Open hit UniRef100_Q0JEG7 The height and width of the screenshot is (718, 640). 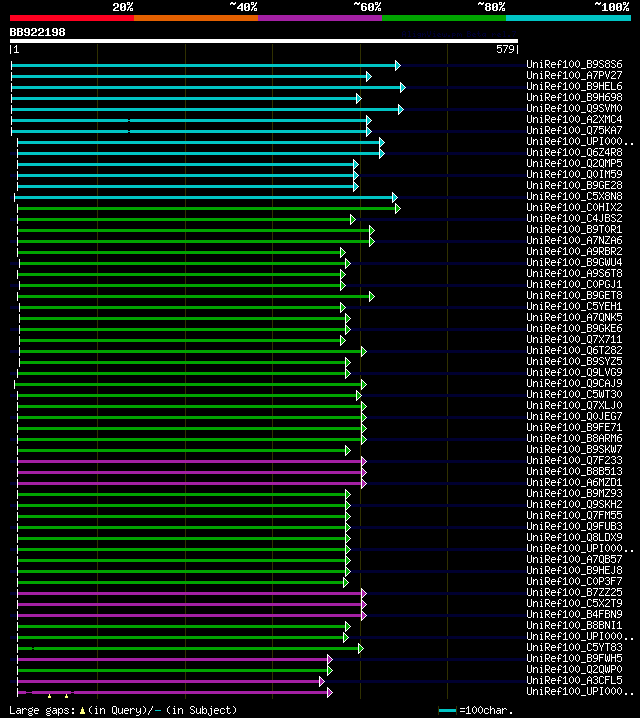coord(574,416)
